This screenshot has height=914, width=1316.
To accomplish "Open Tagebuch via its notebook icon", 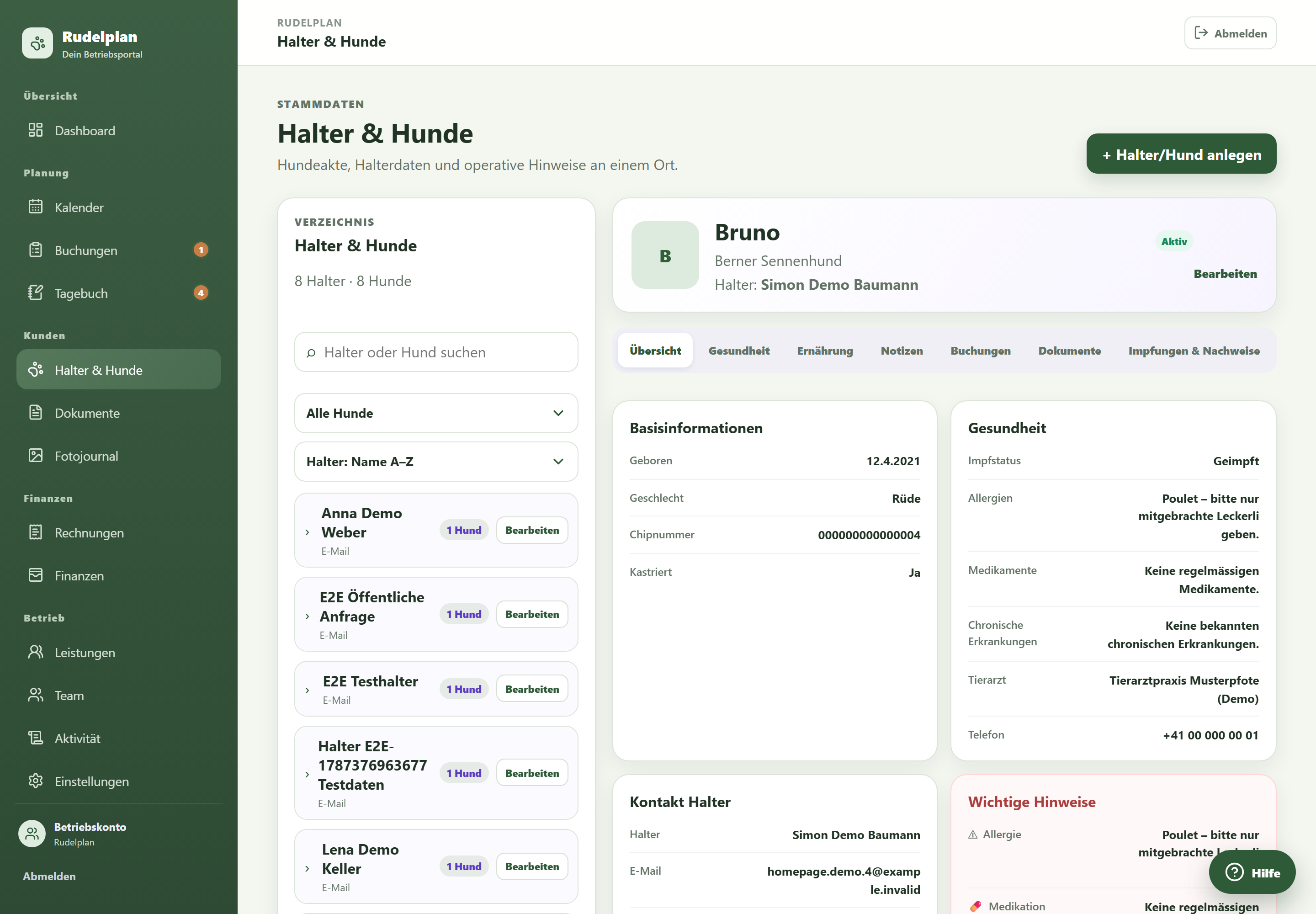I will pos(36,292).
